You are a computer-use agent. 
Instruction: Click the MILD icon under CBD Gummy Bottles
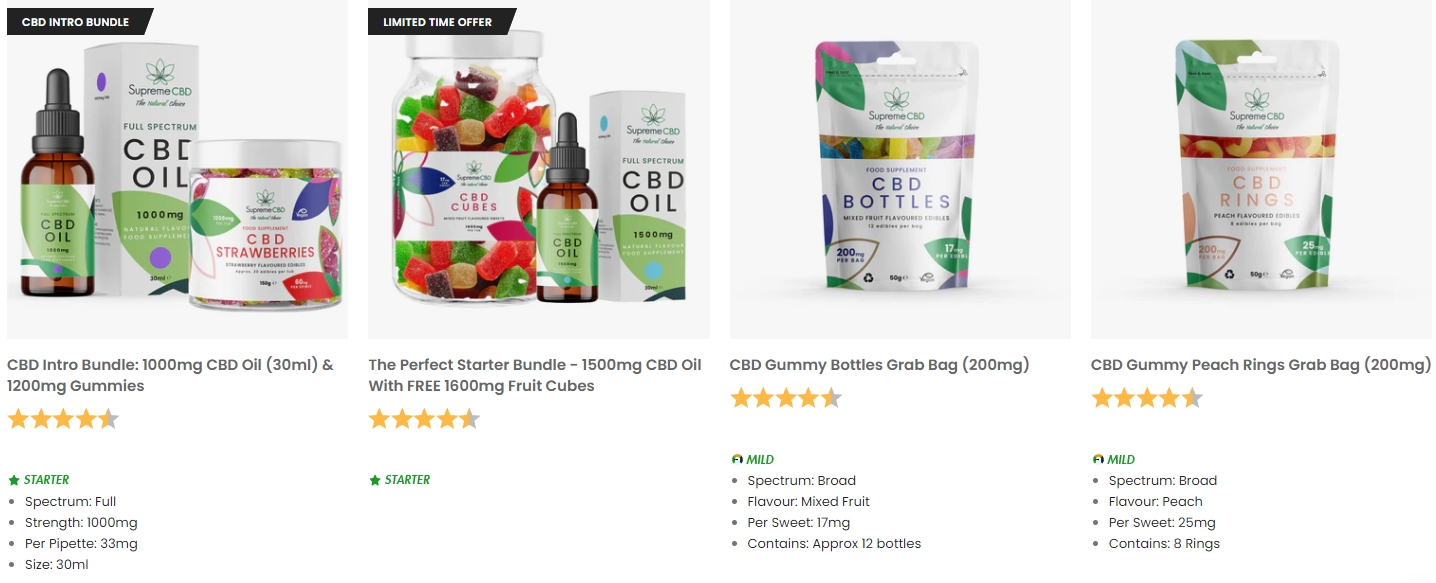tap(737, 459)
